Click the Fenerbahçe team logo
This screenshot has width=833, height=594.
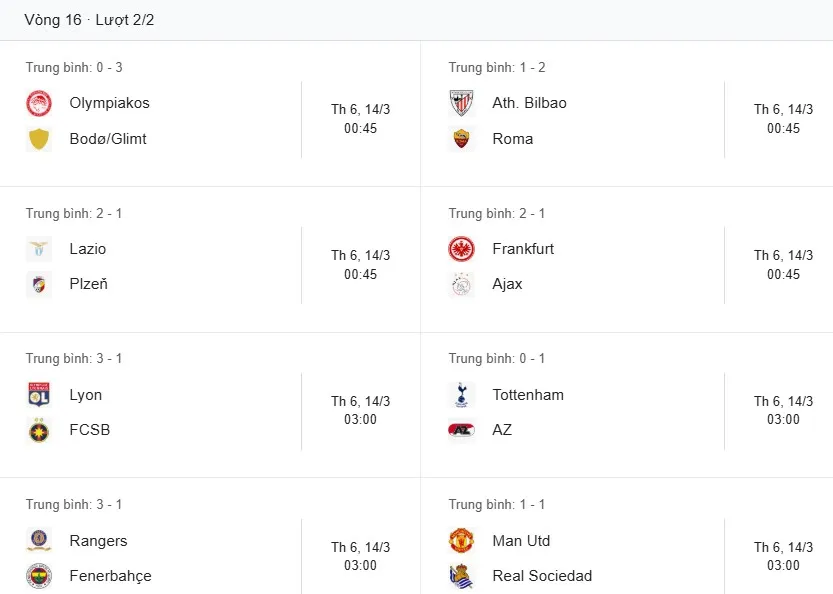[39, 576]
